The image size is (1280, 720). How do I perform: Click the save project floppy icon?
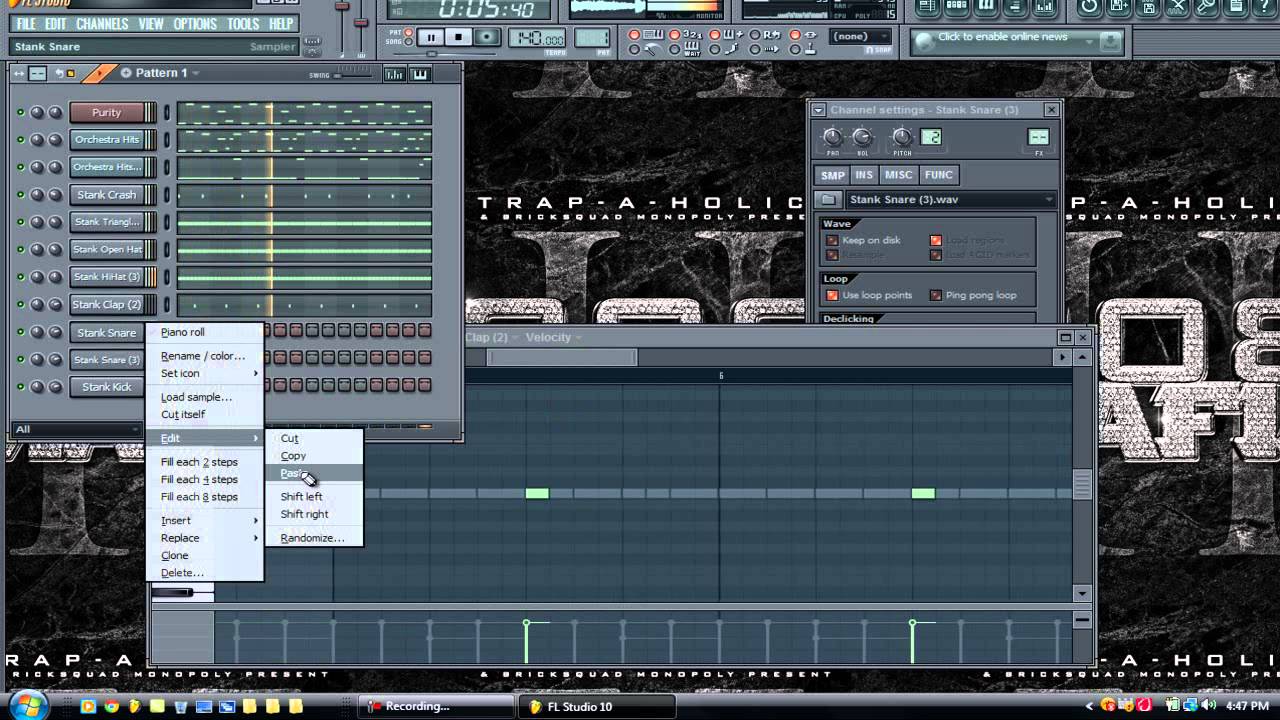[1148, 7]
